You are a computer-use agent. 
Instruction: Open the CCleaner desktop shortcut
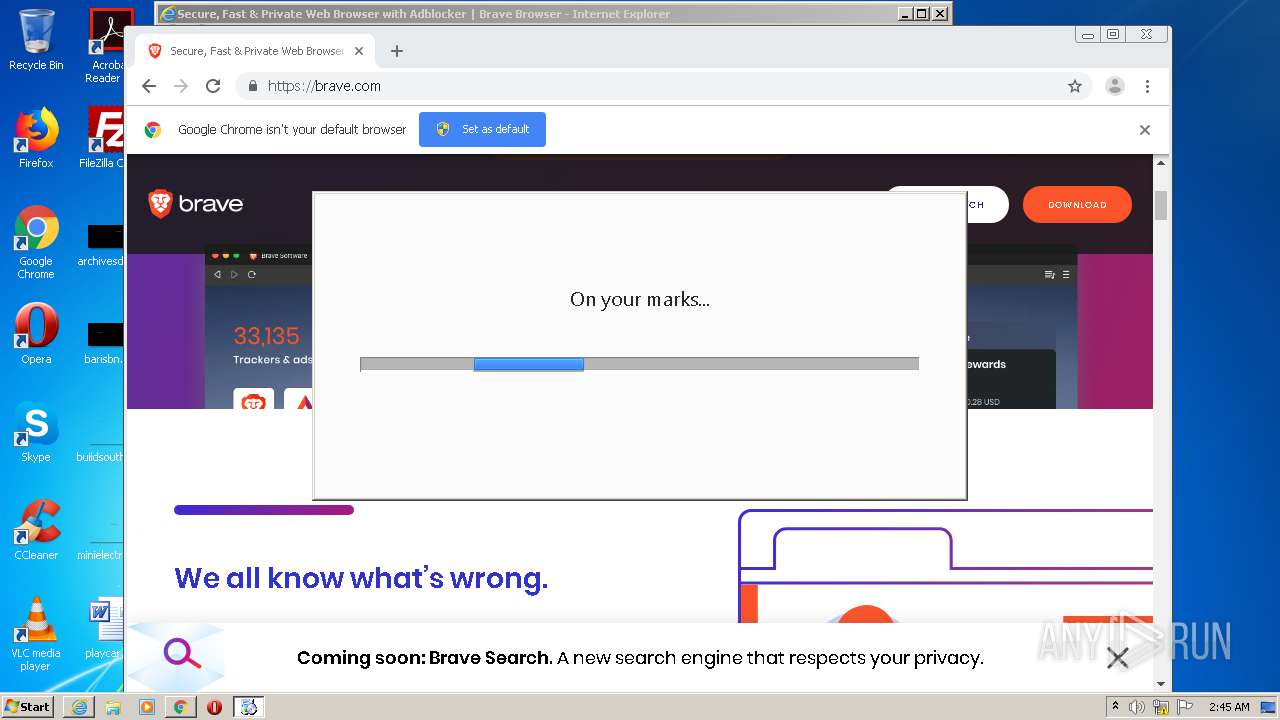(x=36, y=530)
